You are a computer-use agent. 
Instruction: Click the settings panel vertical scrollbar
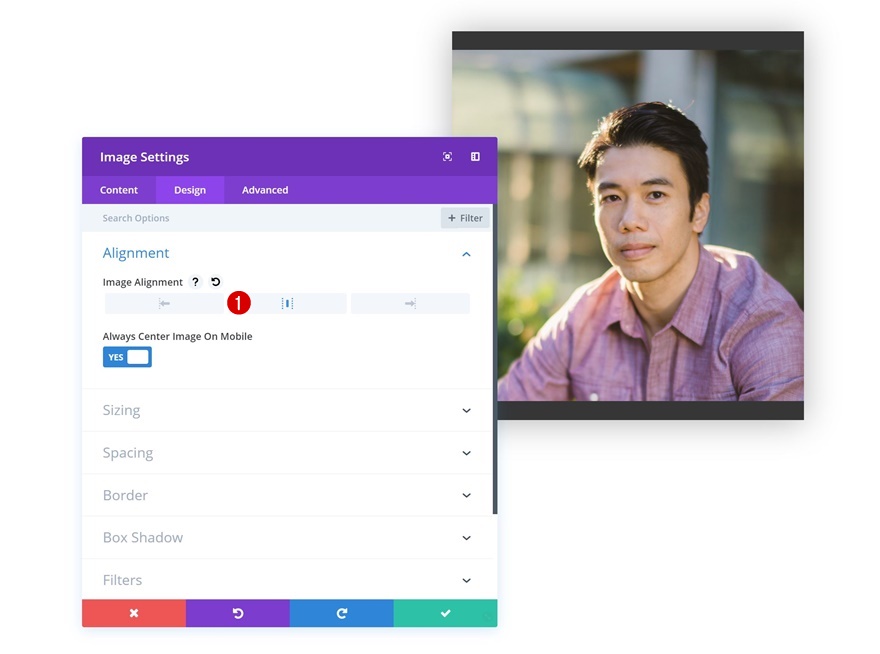coord(495,359)
